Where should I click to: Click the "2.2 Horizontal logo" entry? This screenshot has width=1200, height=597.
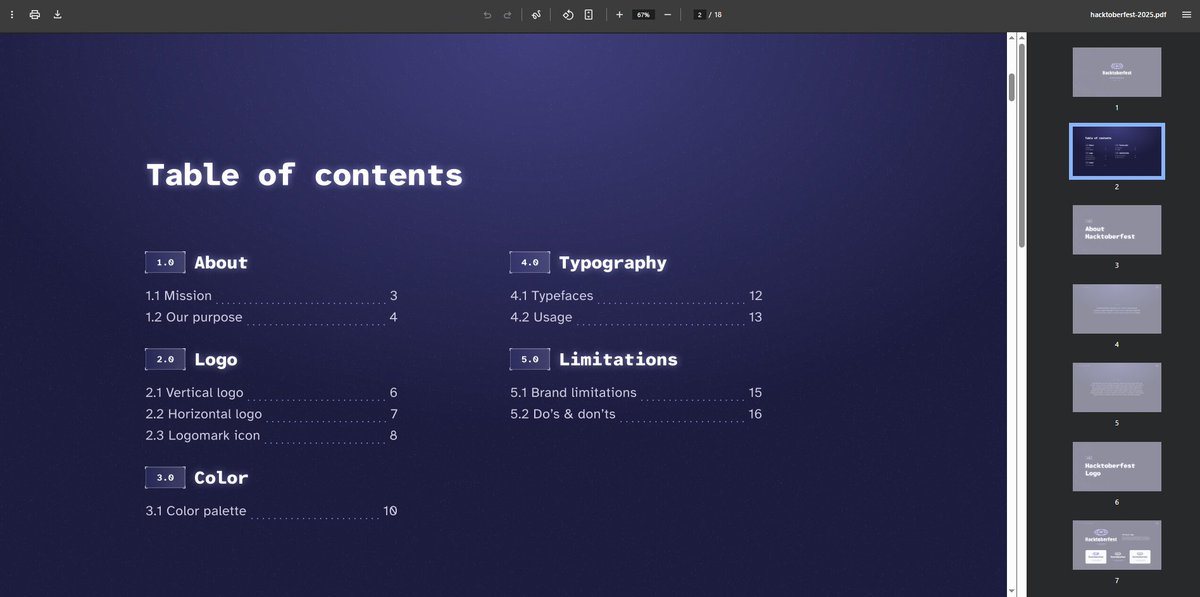(x=204, y=414)
